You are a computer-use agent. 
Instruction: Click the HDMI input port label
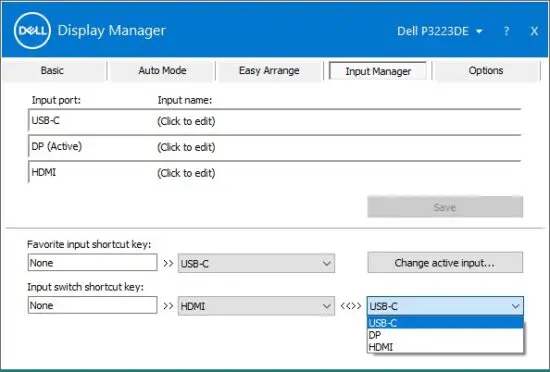point(43,173)
